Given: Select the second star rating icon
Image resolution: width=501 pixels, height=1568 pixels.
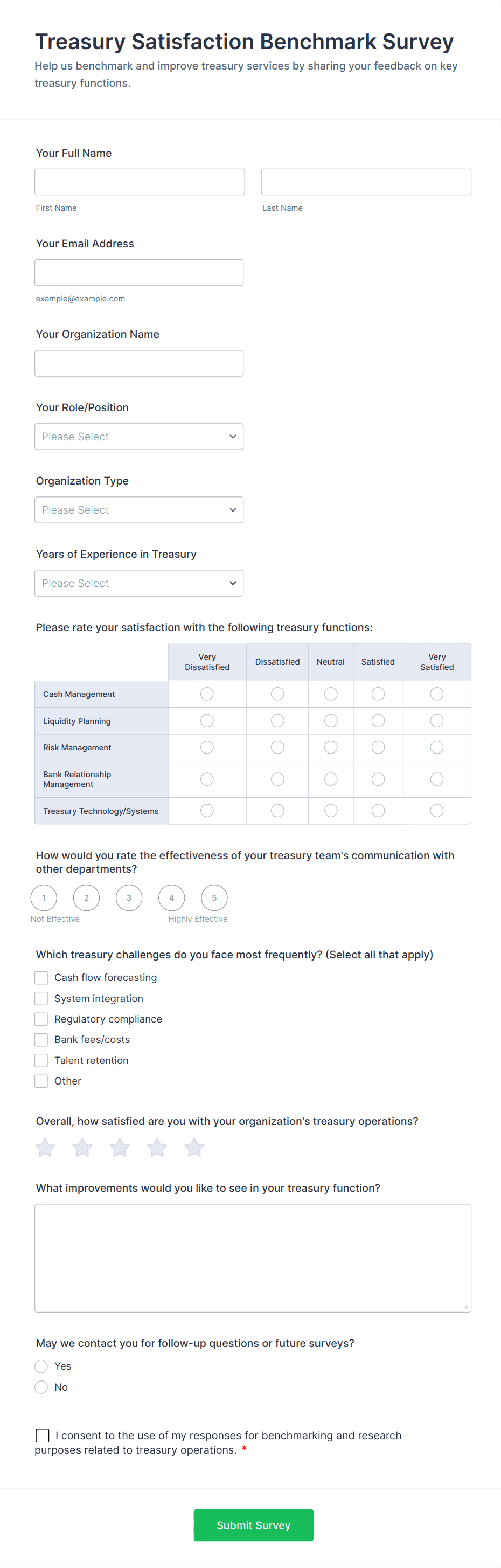Looking at the screenshot, I should 82,1148.
